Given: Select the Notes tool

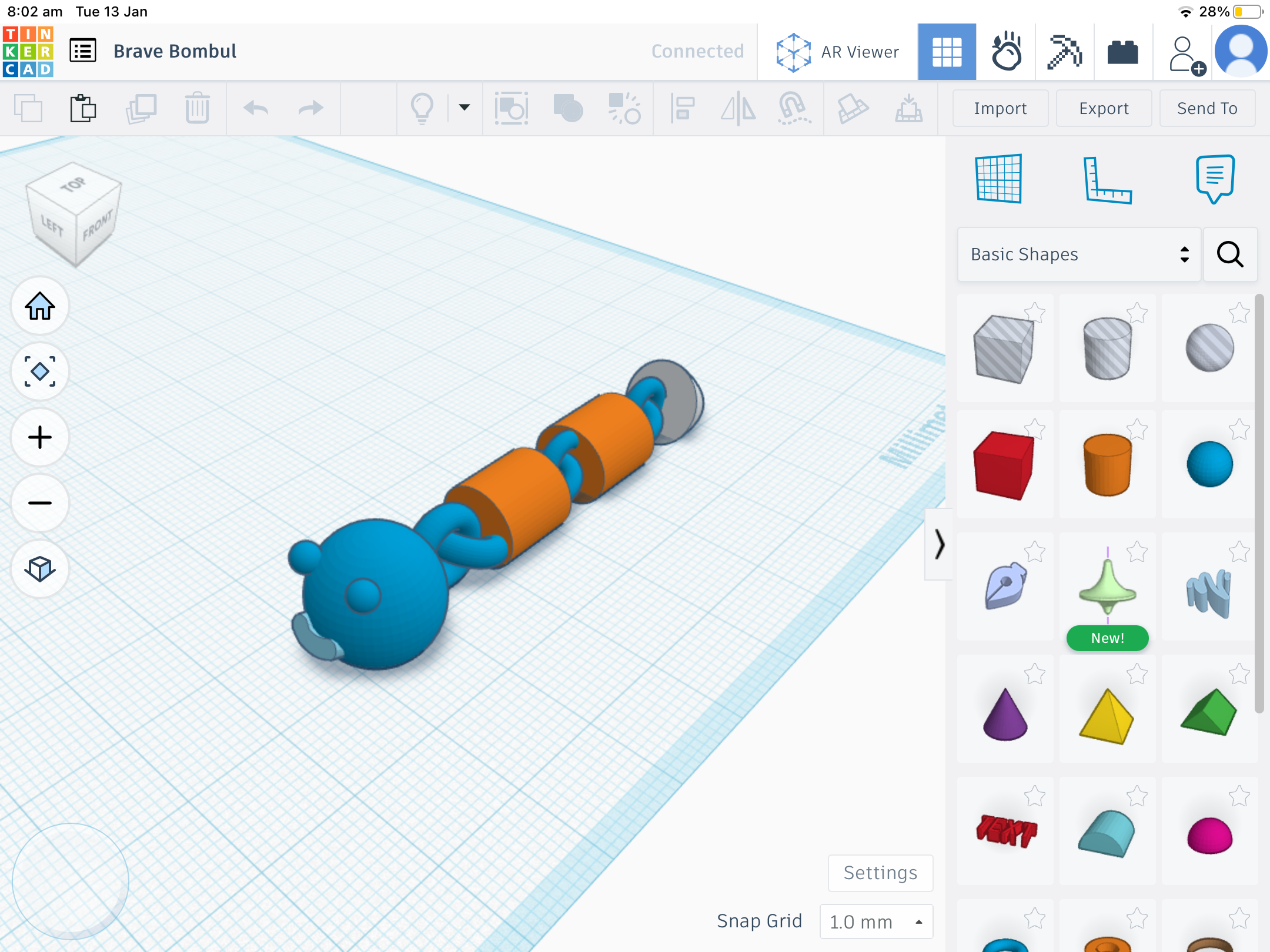Looking at the screenshot, I should pyautogui.click(x=1215, y=179).
